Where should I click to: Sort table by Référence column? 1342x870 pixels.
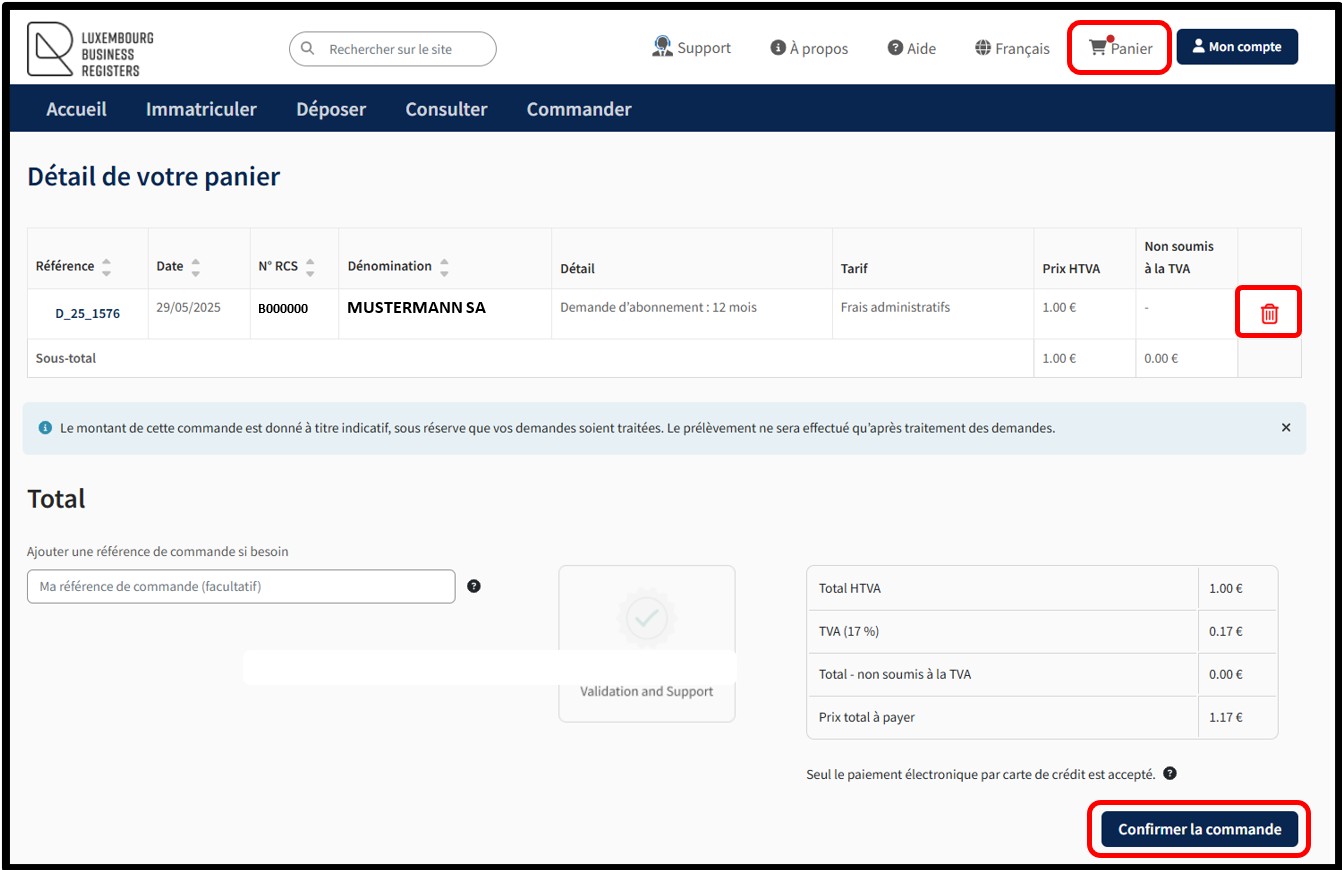(x=106, y=267)
